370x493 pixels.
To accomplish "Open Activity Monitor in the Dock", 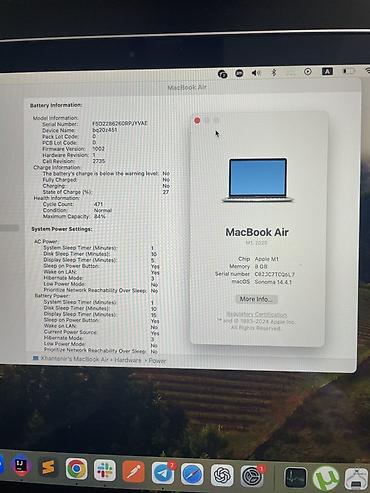I will coord(295,478).
